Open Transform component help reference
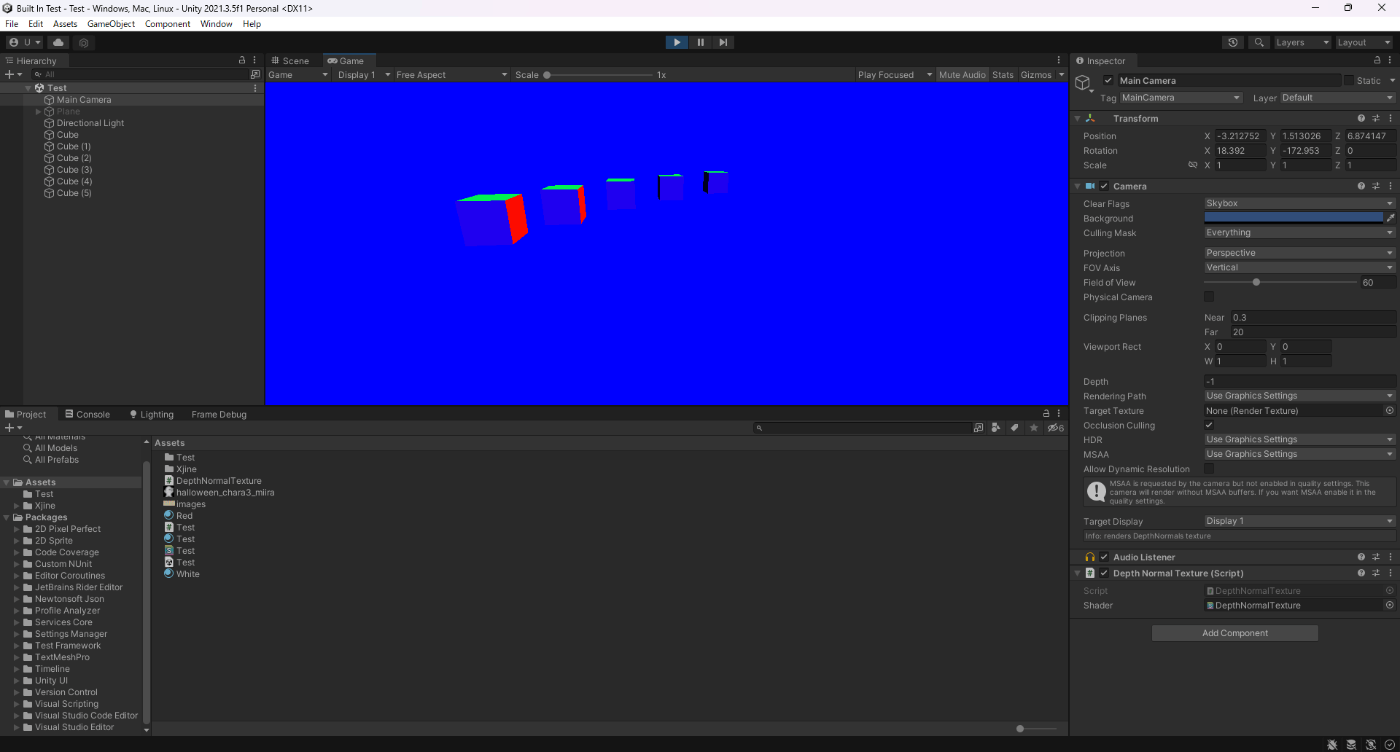Screen dimensions: 1400x752 tap(1362, 118)
